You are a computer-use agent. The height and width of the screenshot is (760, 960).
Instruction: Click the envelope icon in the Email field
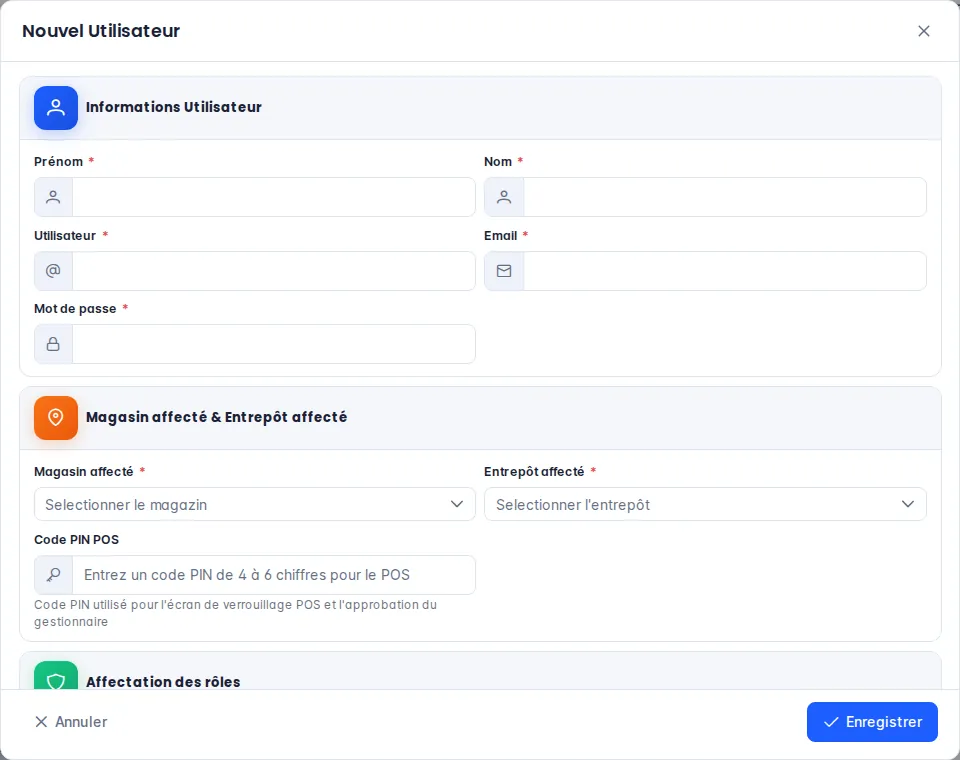(x=504, y=271)
